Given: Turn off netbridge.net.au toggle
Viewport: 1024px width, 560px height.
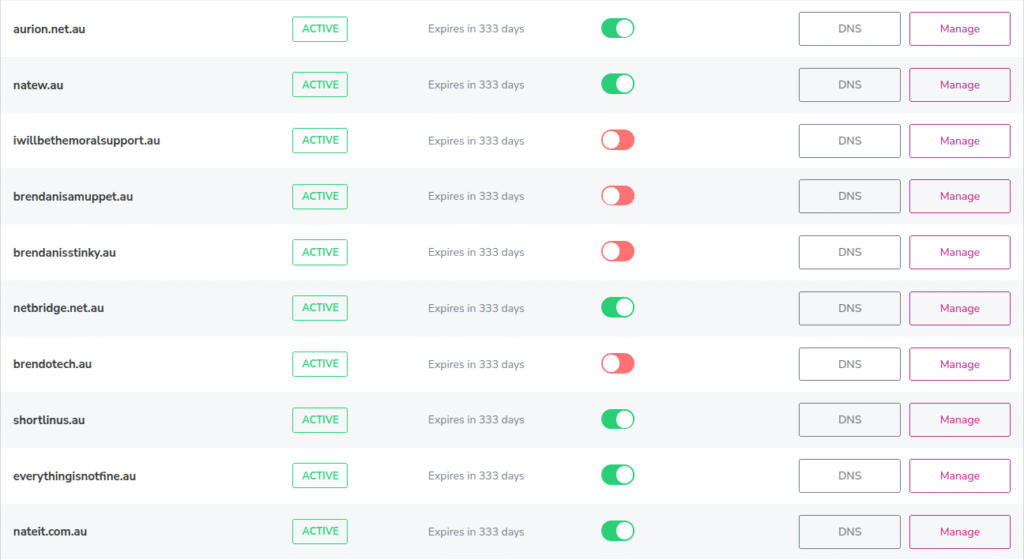Looking at the screenshot, I should coord(617,308).
